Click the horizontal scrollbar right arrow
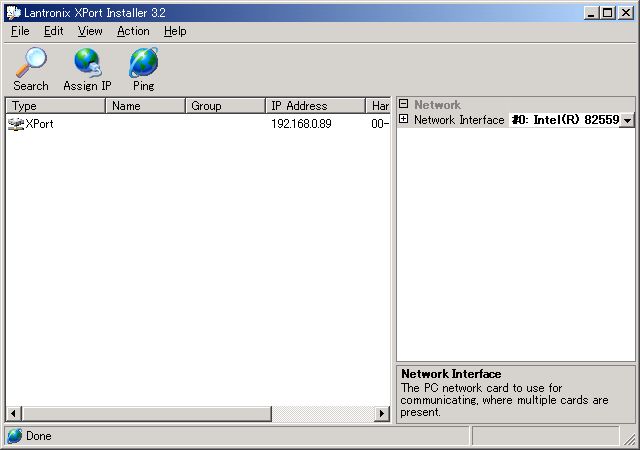Viewport: 640px width, 450px height. point(382,413)
